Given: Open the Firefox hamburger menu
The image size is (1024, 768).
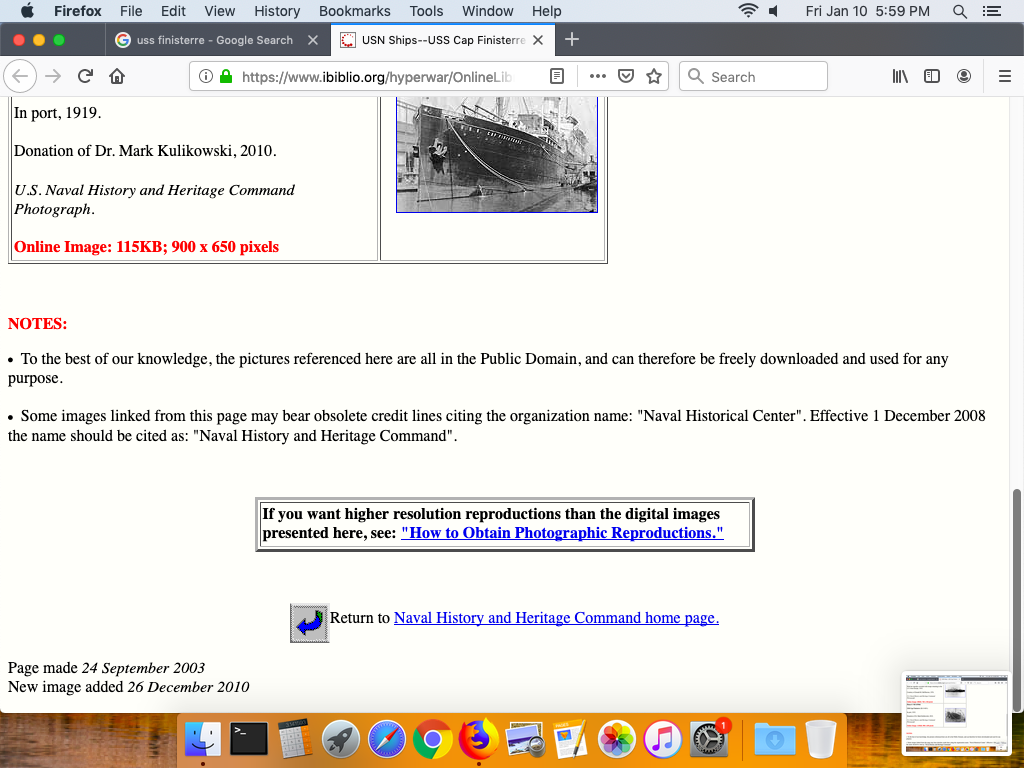Looking at the screenshot, I should pyautogui.click(x=1005, y=77).
